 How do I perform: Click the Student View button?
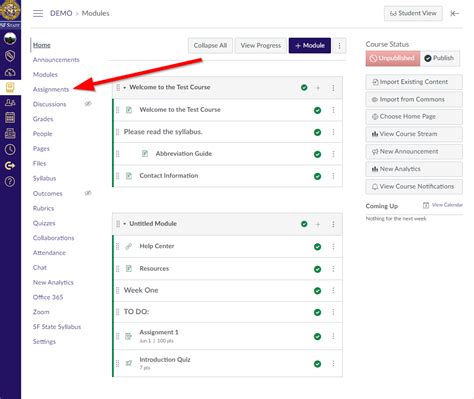point(413,13)
